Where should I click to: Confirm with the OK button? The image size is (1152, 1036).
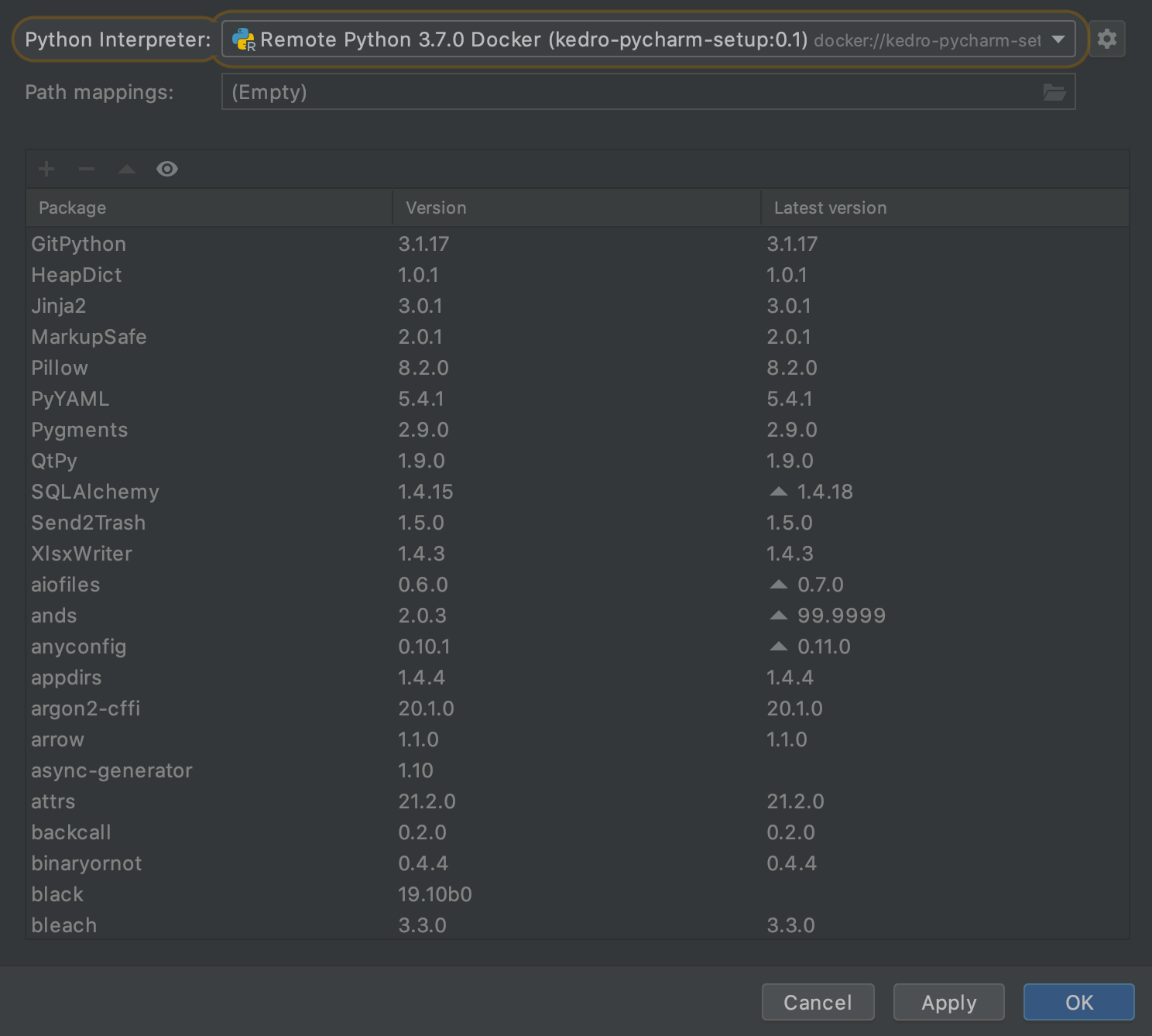[x=1078, y=1003]
